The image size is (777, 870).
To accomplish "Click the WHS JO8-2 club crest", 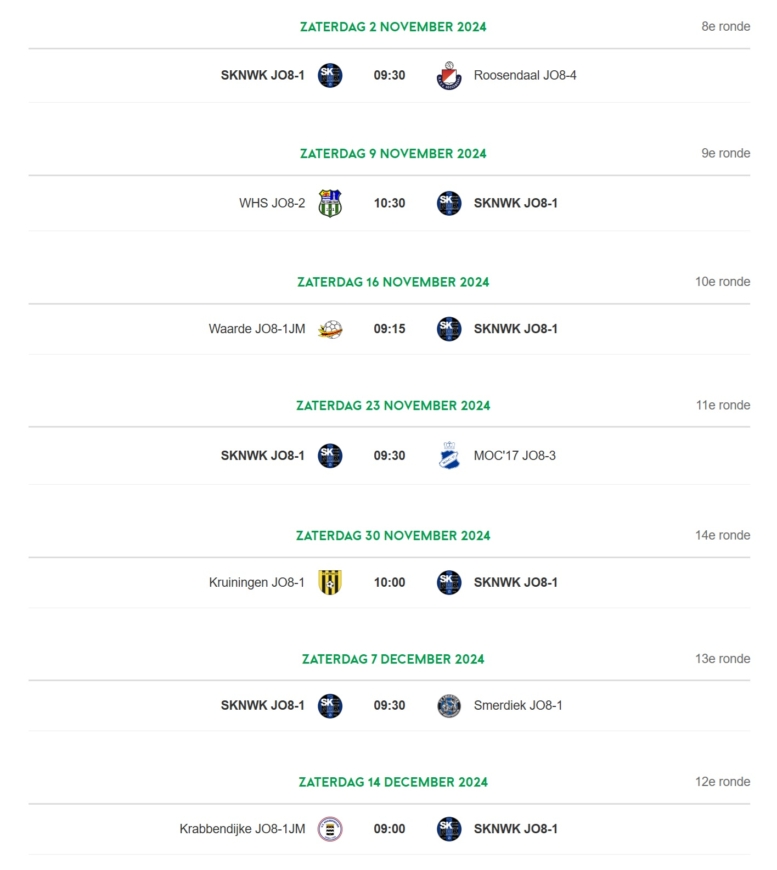I will (x=330, y=203).
